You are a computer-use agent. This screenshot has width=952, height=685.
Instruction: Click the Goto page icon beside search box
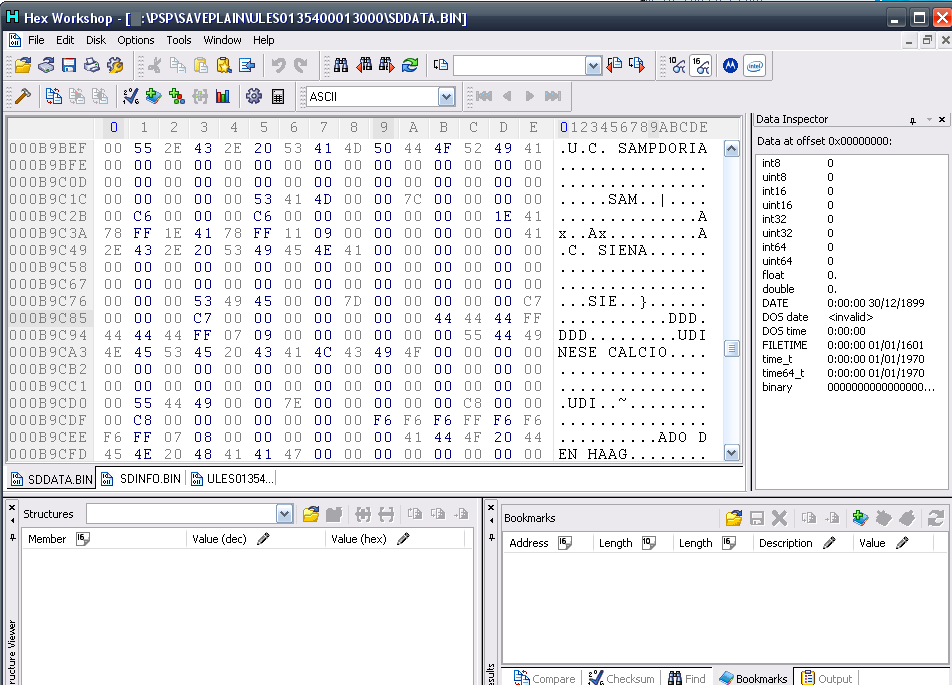click(441, 65)
